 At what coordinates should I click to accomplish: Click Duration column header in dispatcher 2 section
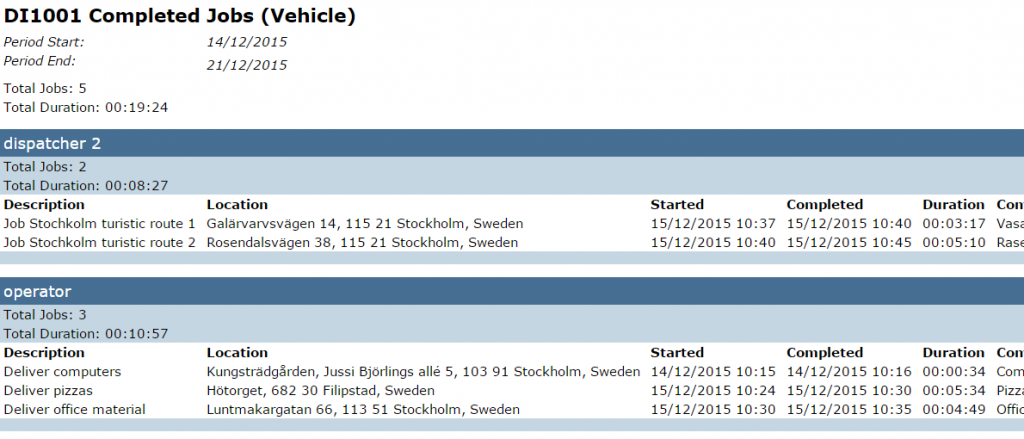(x=953, y=205)
